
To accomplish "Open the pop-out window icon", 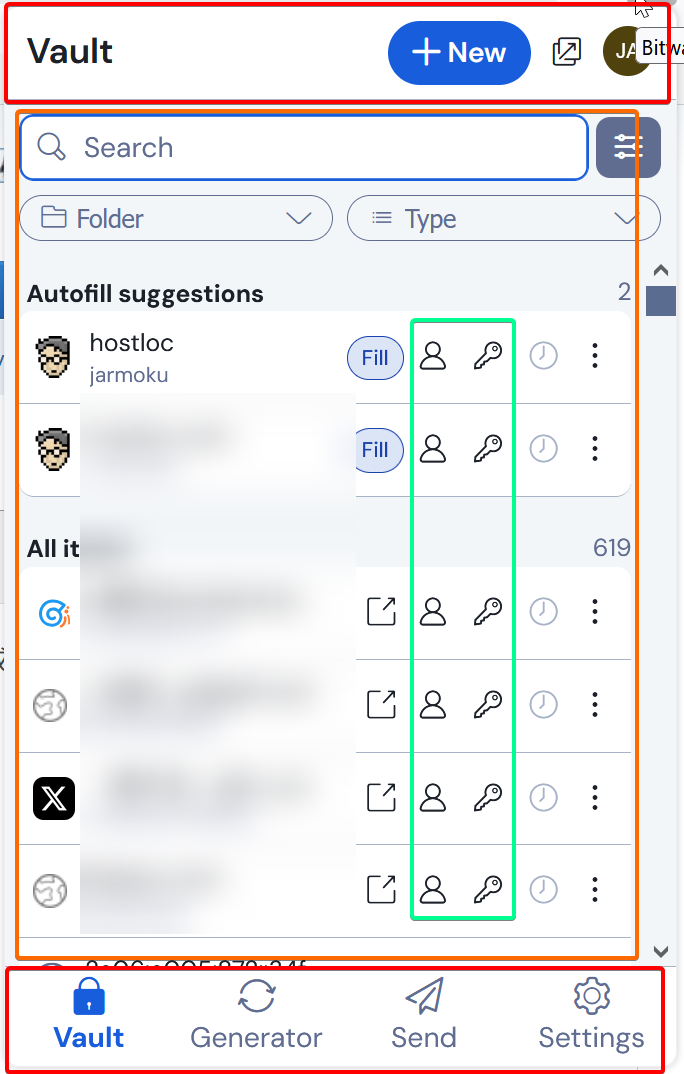I will (x=566, y=52).
